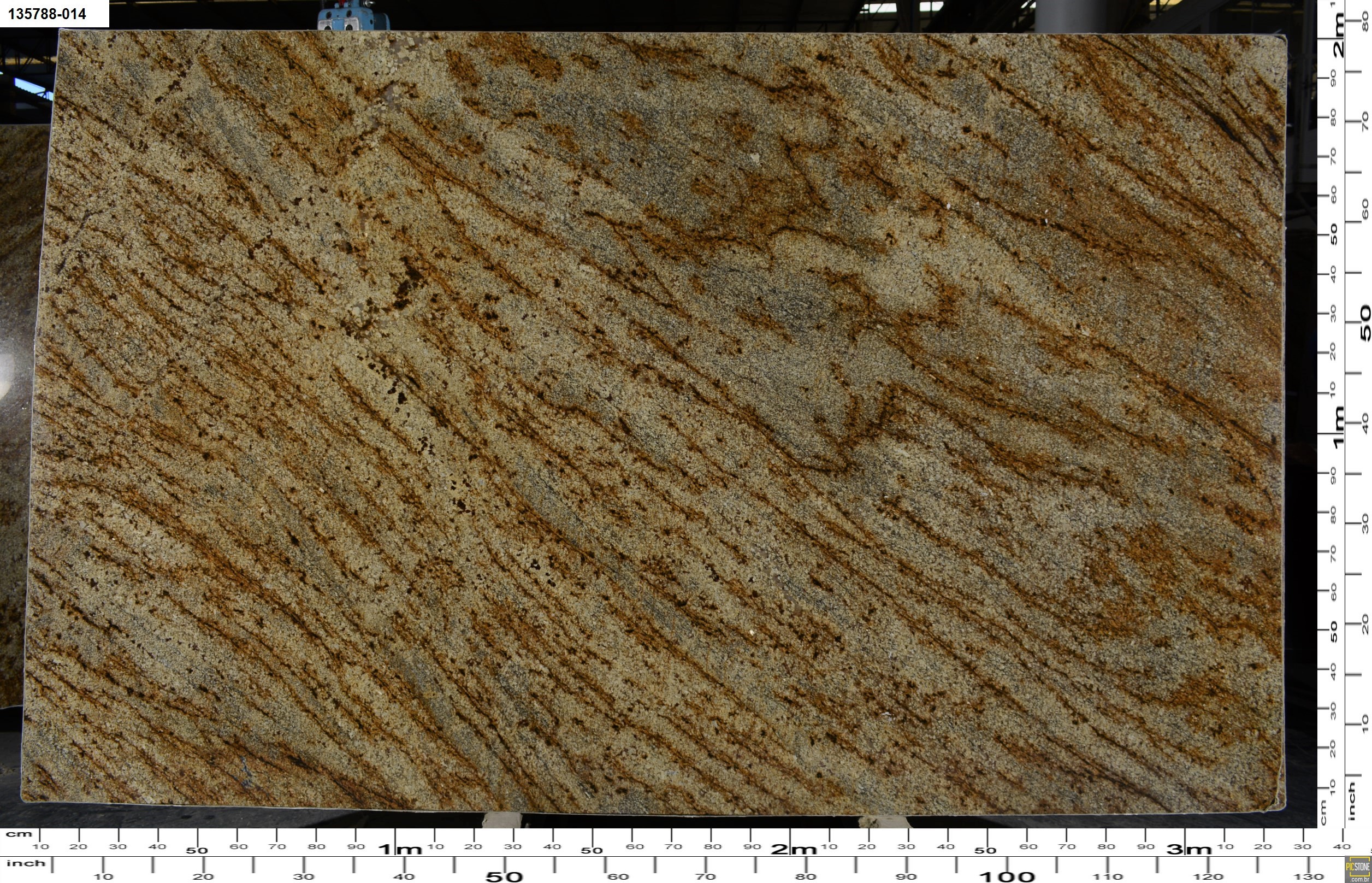Click the 'cm' label on vertical ruler
The height and width of the screenshot is (883, 1372).
(x=1324, y=814)
